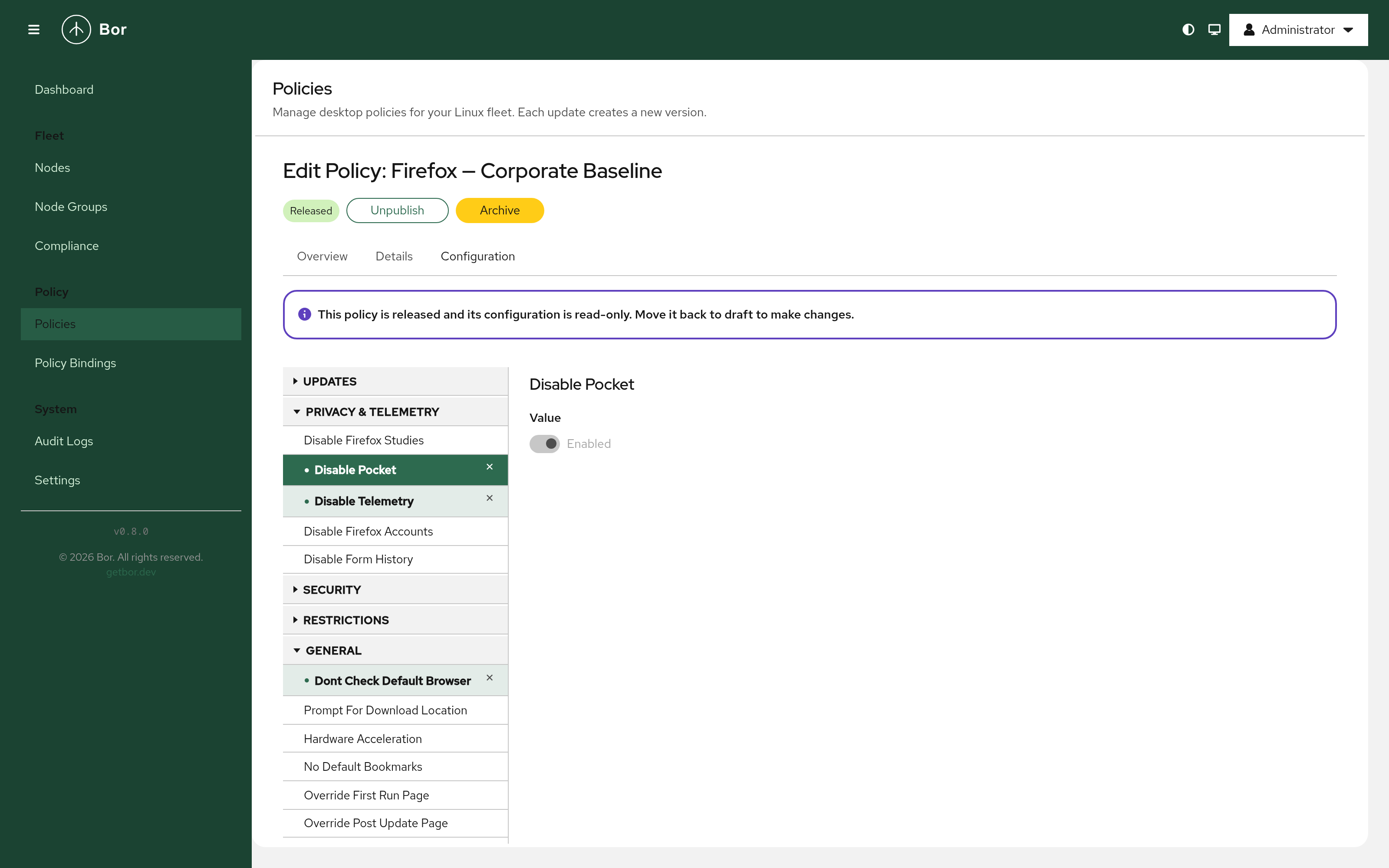This screenshot has width=1389, height=868.
Task: Click the info icon in read-only notice
Action: point(305,314)
